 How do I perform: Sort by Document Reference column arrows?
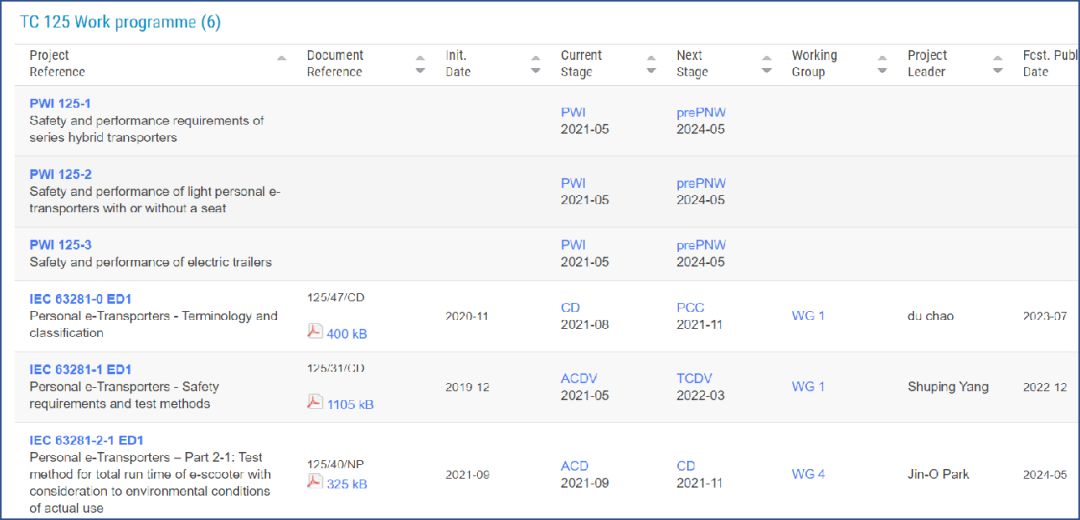[x=420, y=64]
